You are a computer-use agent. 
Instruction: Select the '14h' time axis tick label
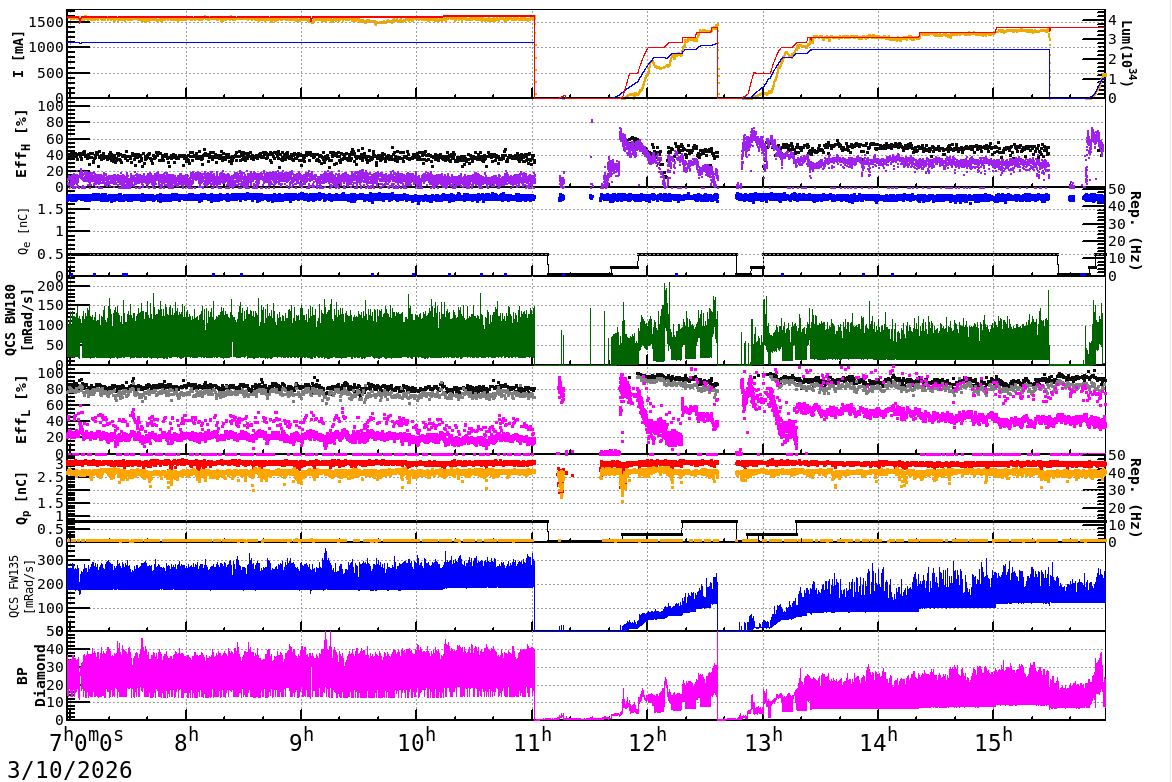click(x=878, y=741)
